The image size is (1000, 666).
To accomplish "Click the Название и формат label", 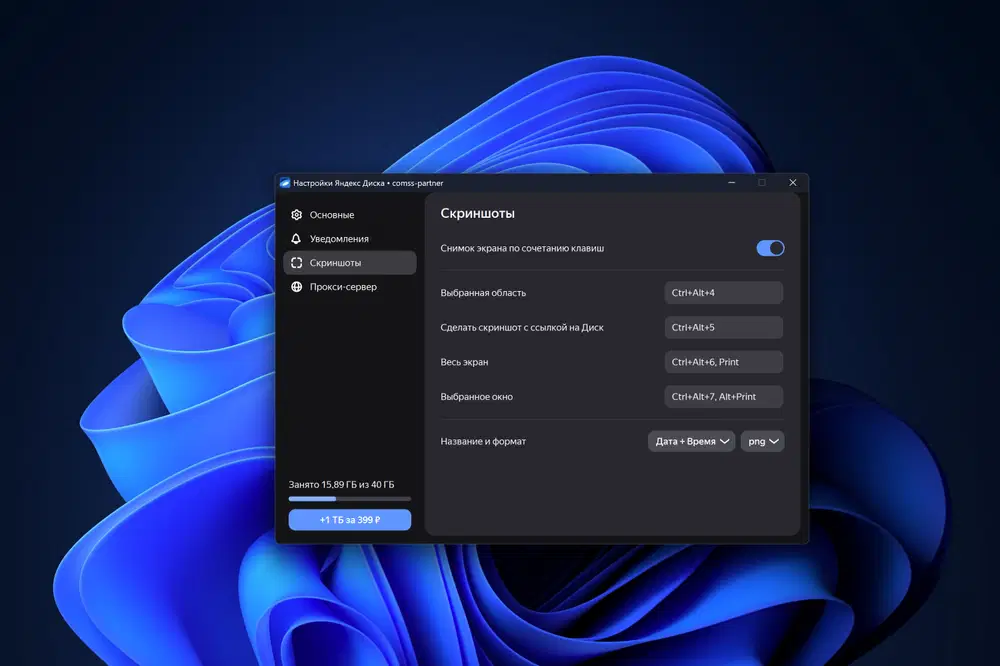I will tap(483, 441).
